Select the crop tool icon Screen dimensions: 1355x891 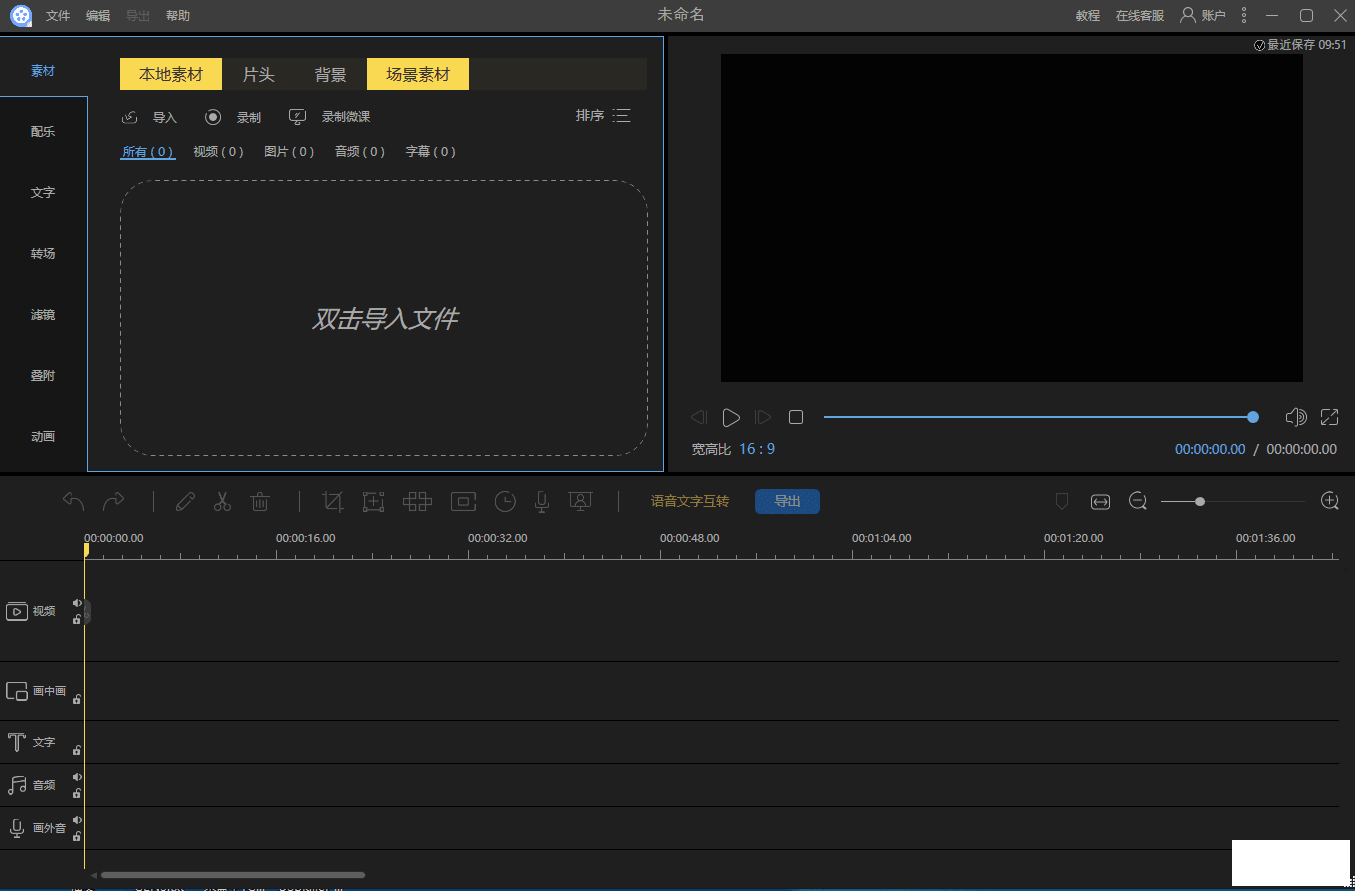pyautogui.click(x=333, y=501)
